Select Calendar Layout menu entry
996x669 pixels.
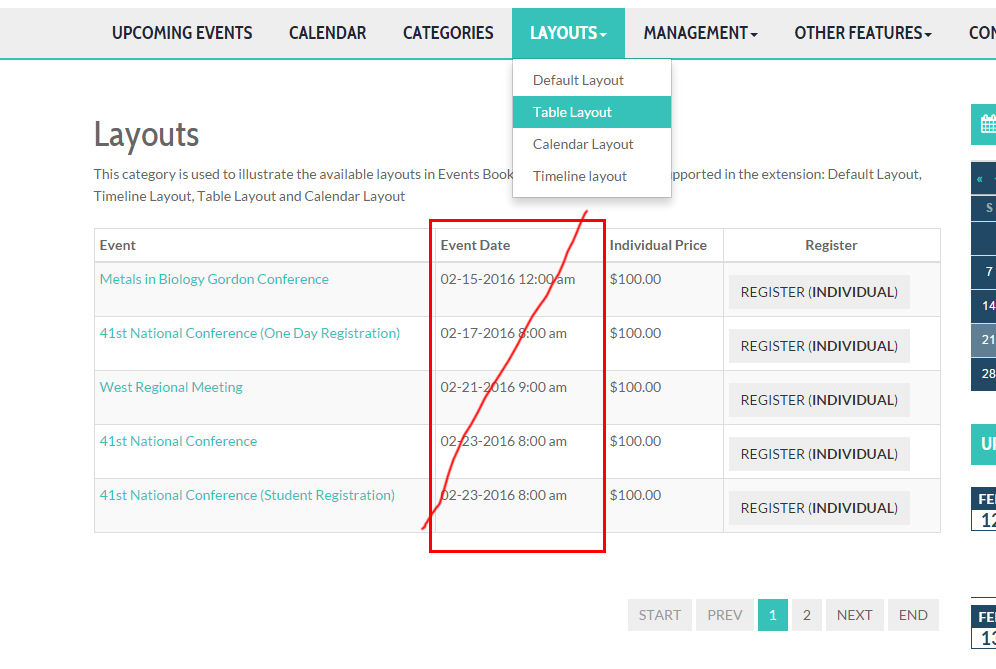point(583,144)
